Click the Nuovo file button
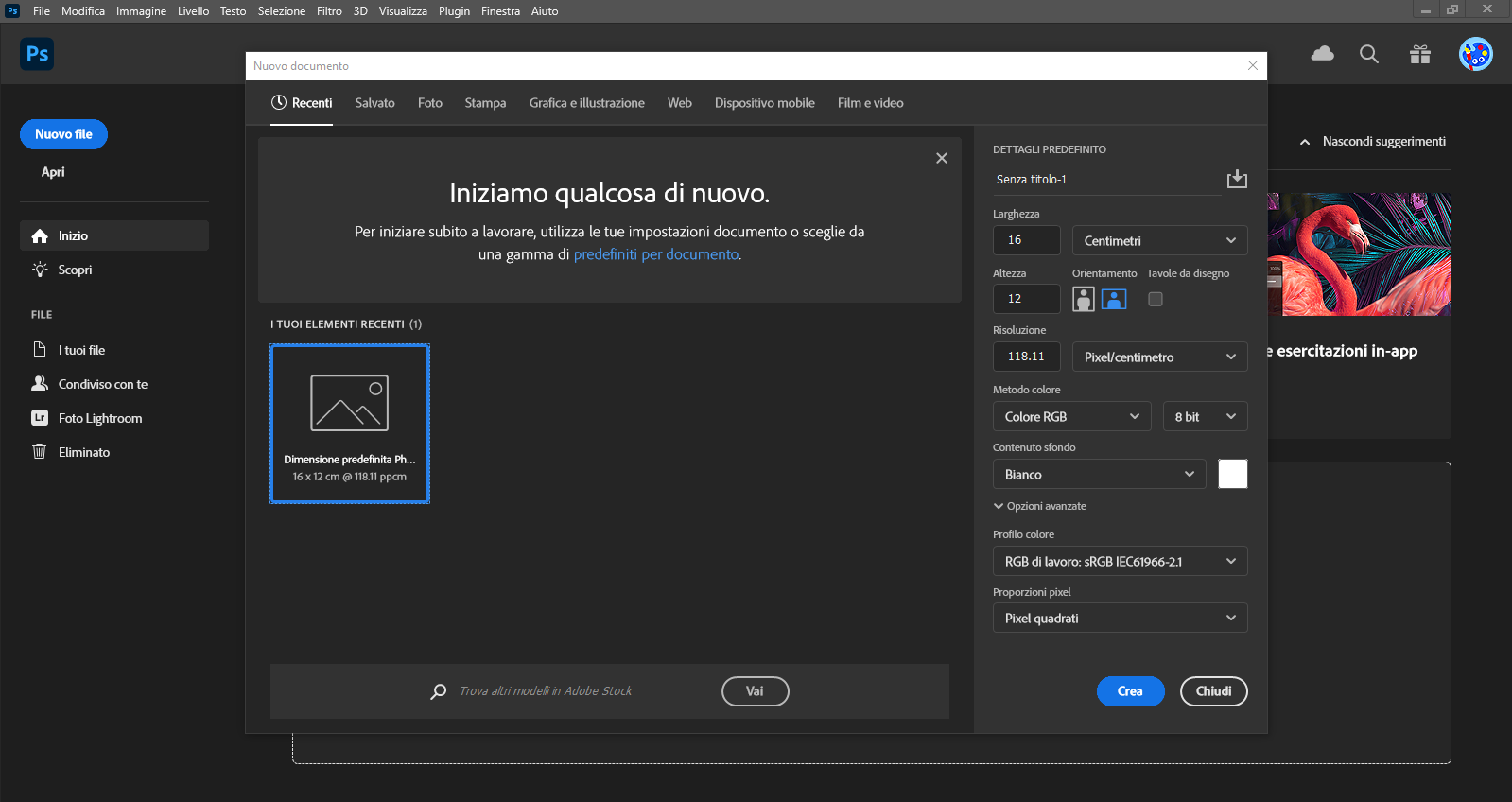The height and width of the screenshot is (802, 1512). 63,134
